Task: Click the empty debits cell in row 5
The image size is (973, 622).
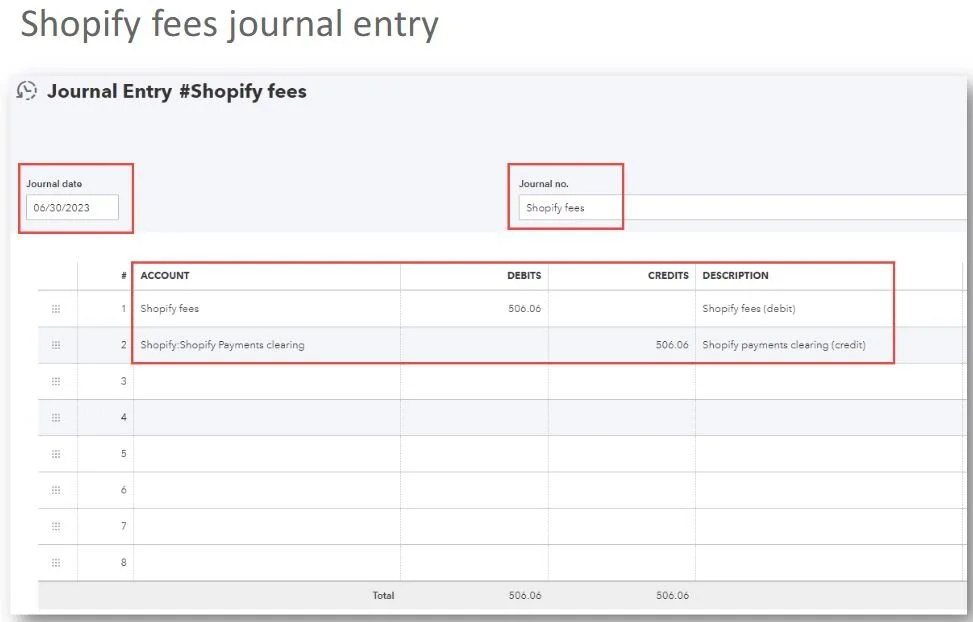Action: click(x=475, y=454)
